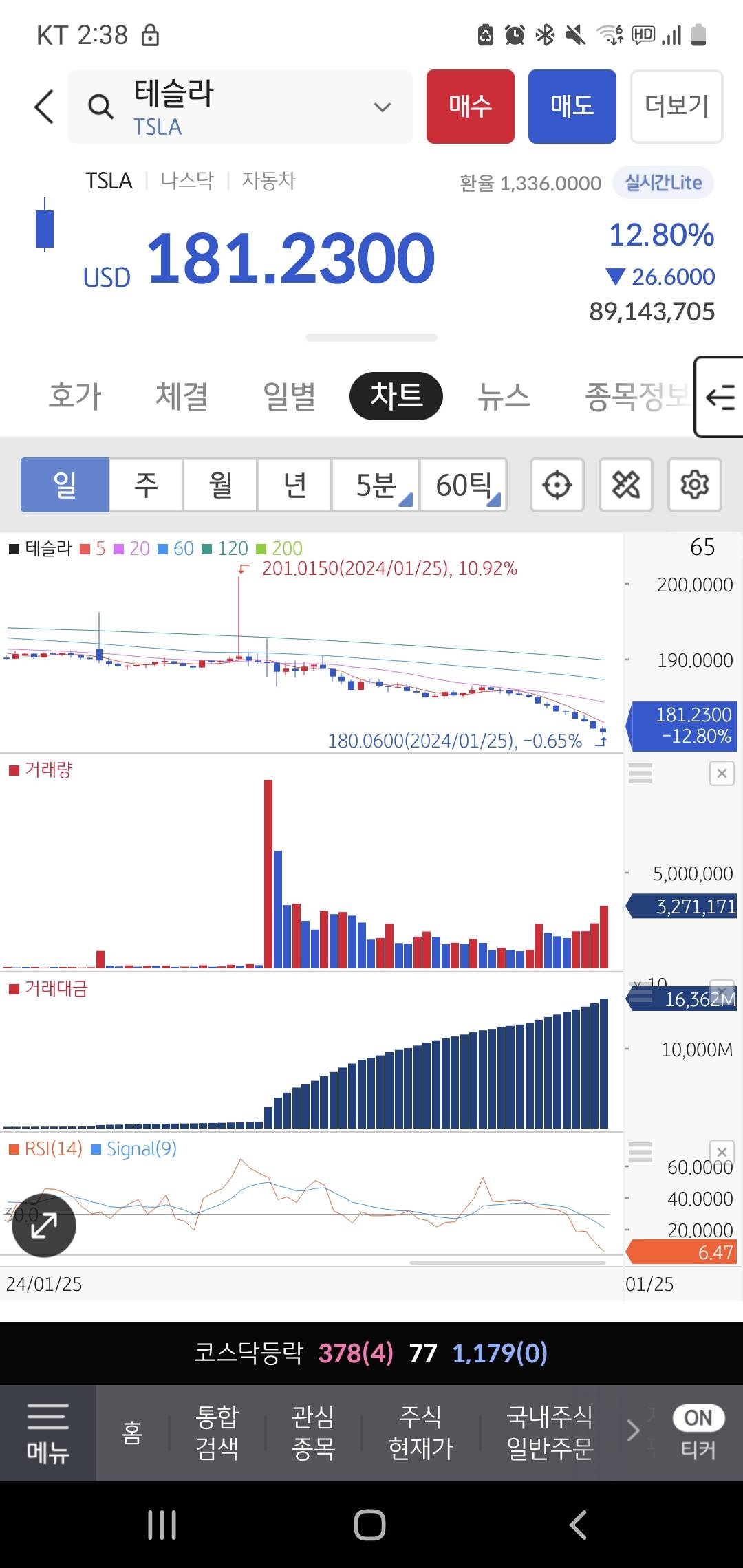Image resolution: width=743 pixels, height=1568 pixels.
Task: Toggle the 실시간Lite realtime mode
Action: (663, 183)
